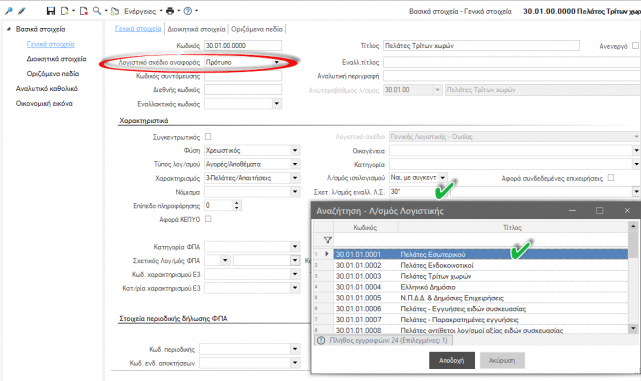This screenshot has width=641, height=381.
Task: Open the arrow next to the new-document icon
Action: [73, 11]
